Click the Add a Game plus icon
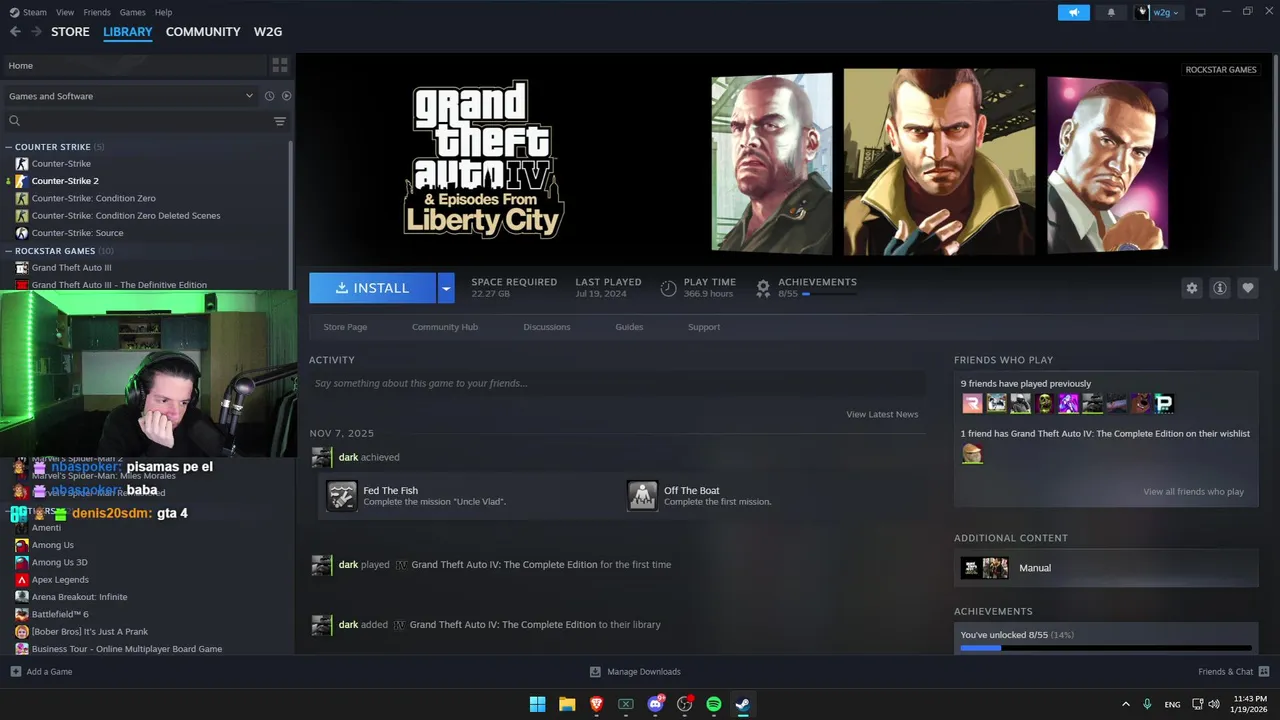This screenshot has width=1280, height=720. (15, 672)
